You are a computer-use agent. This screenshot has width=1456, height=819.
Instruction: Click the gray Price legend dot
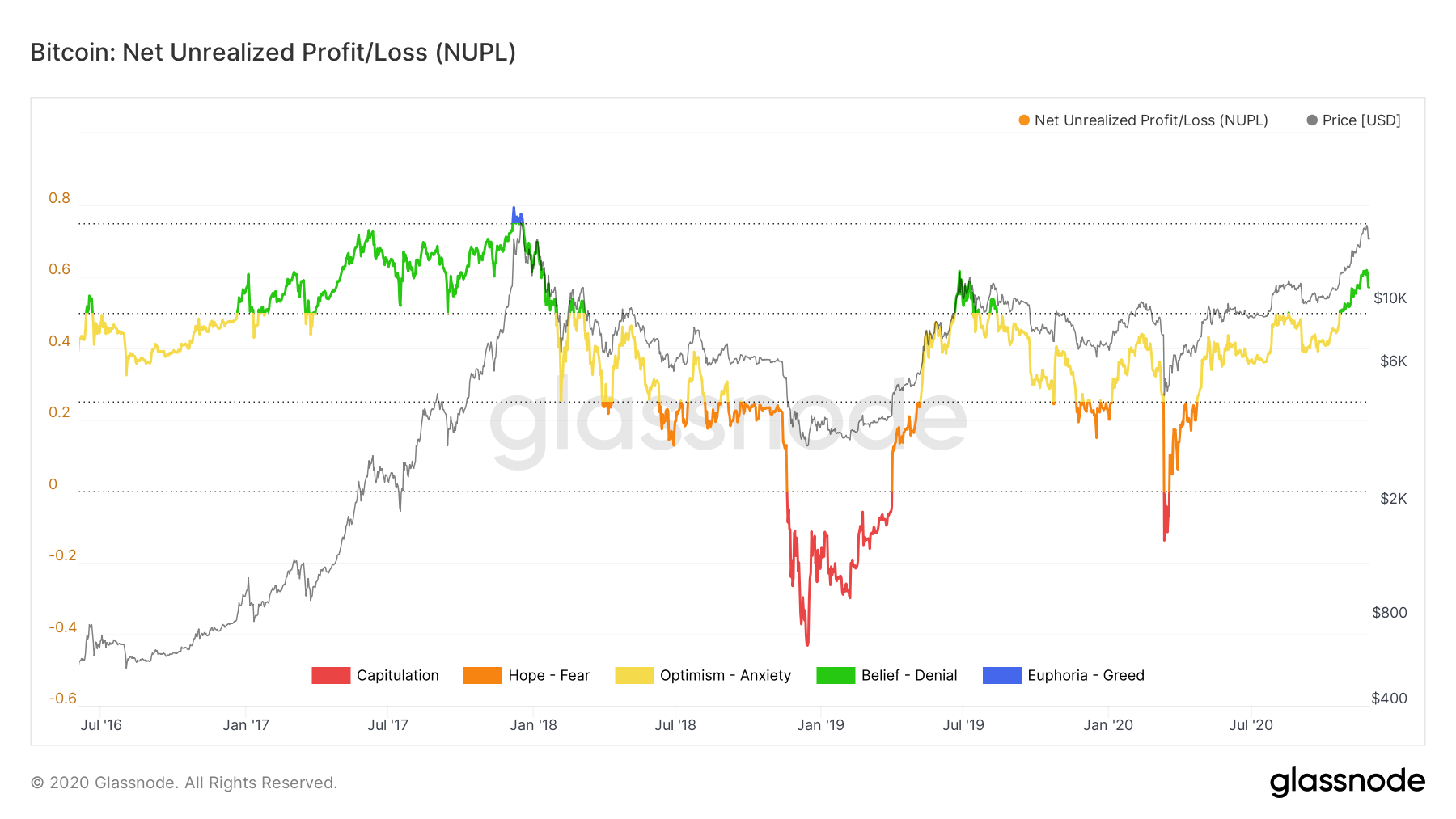point(1312,120)
